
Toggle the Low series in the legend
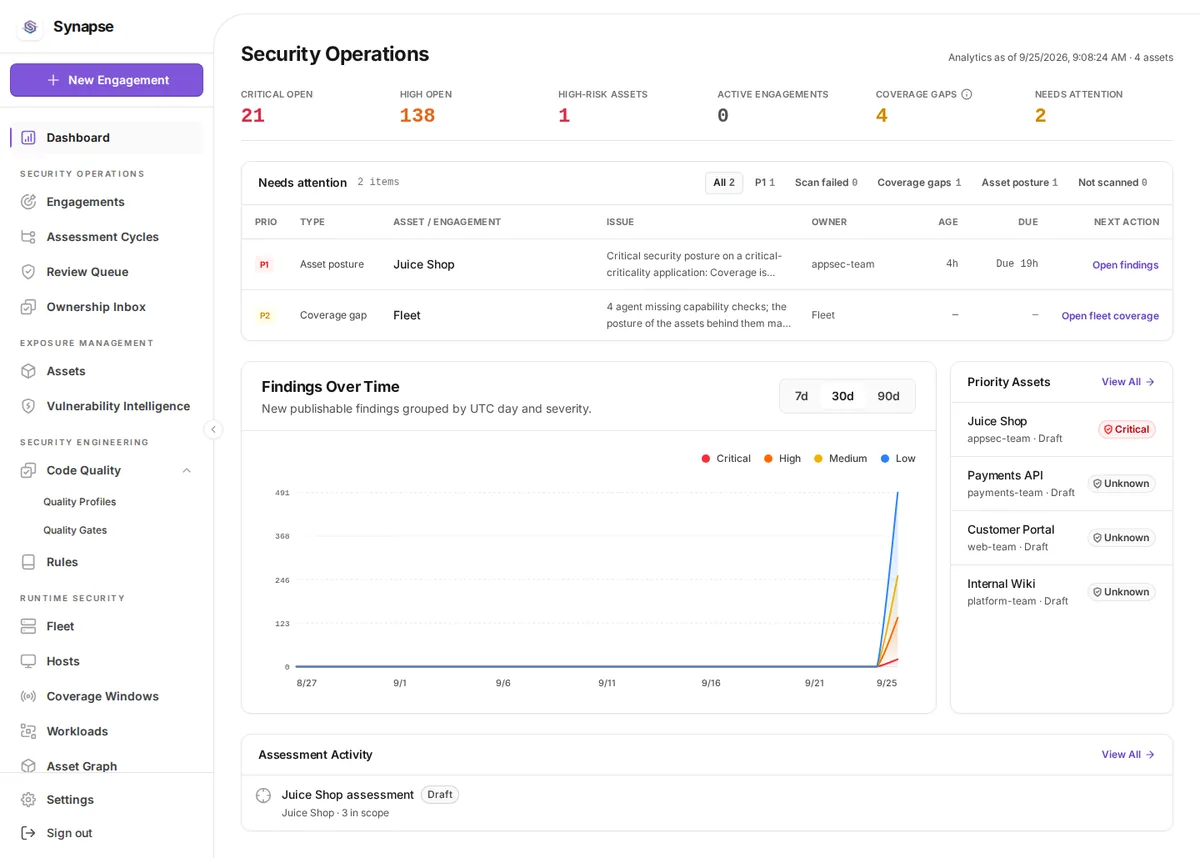click(898, 458)
